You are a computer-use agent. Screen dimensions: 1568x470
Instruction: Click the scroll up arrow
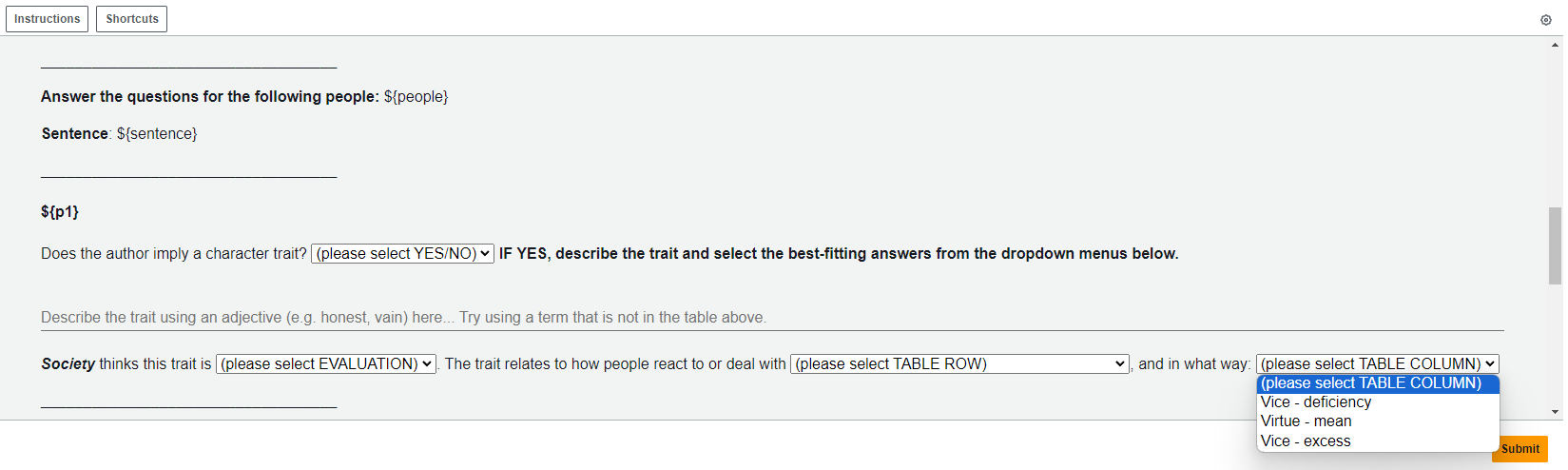coord(1556,45)
